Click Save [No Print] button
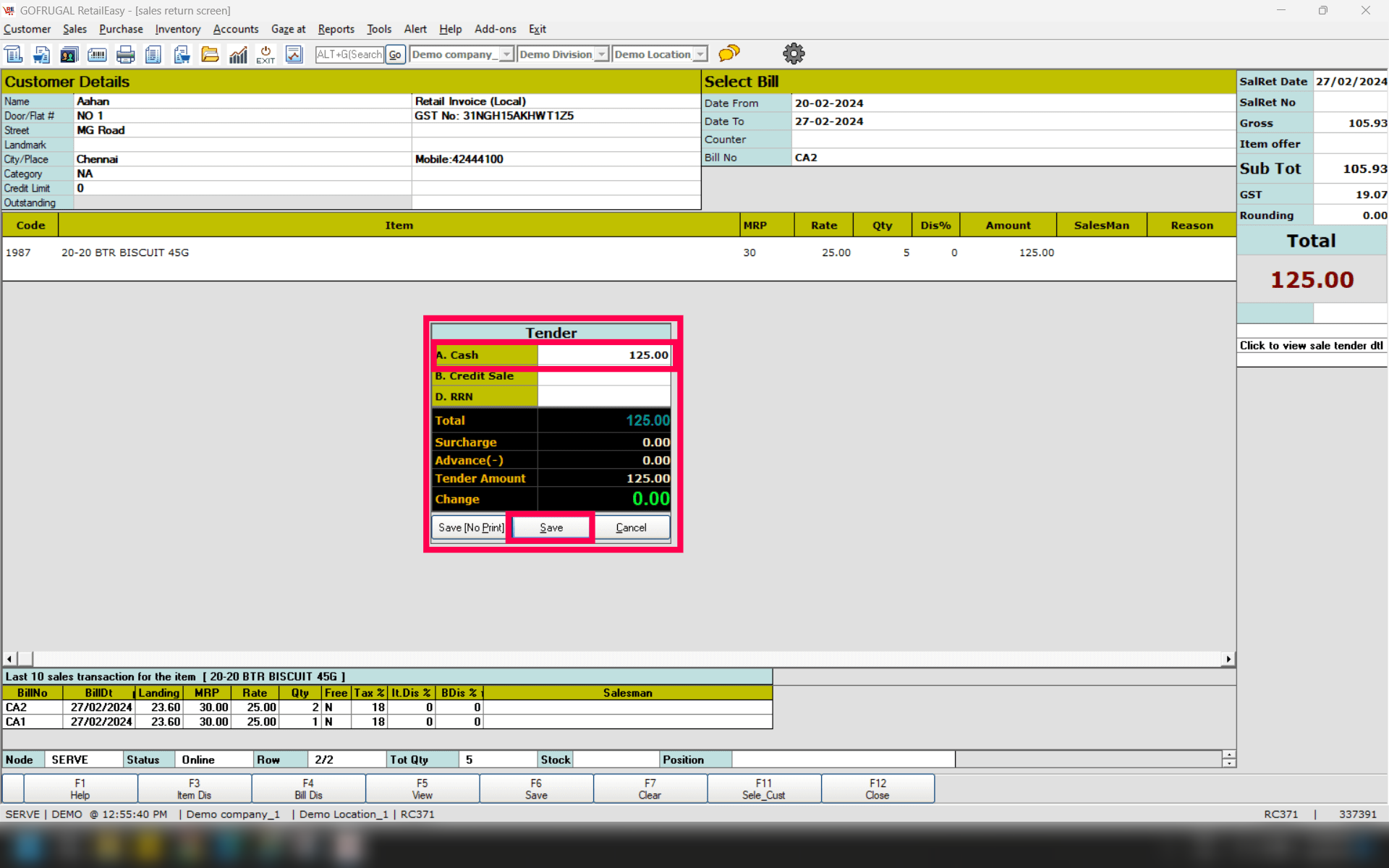The height and width of the screenshot is (868, 1389). click(x=470, y=527)
